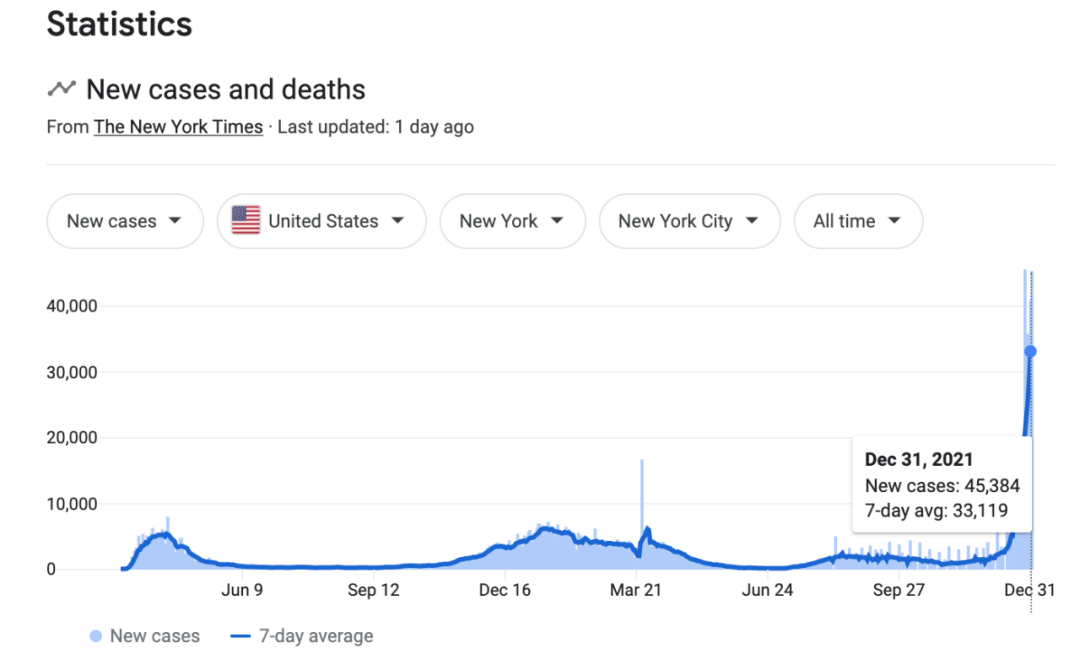Click the Sep 27 x-axis label
The width and height of the screenshot is (1080, 654).
[899, 591]
